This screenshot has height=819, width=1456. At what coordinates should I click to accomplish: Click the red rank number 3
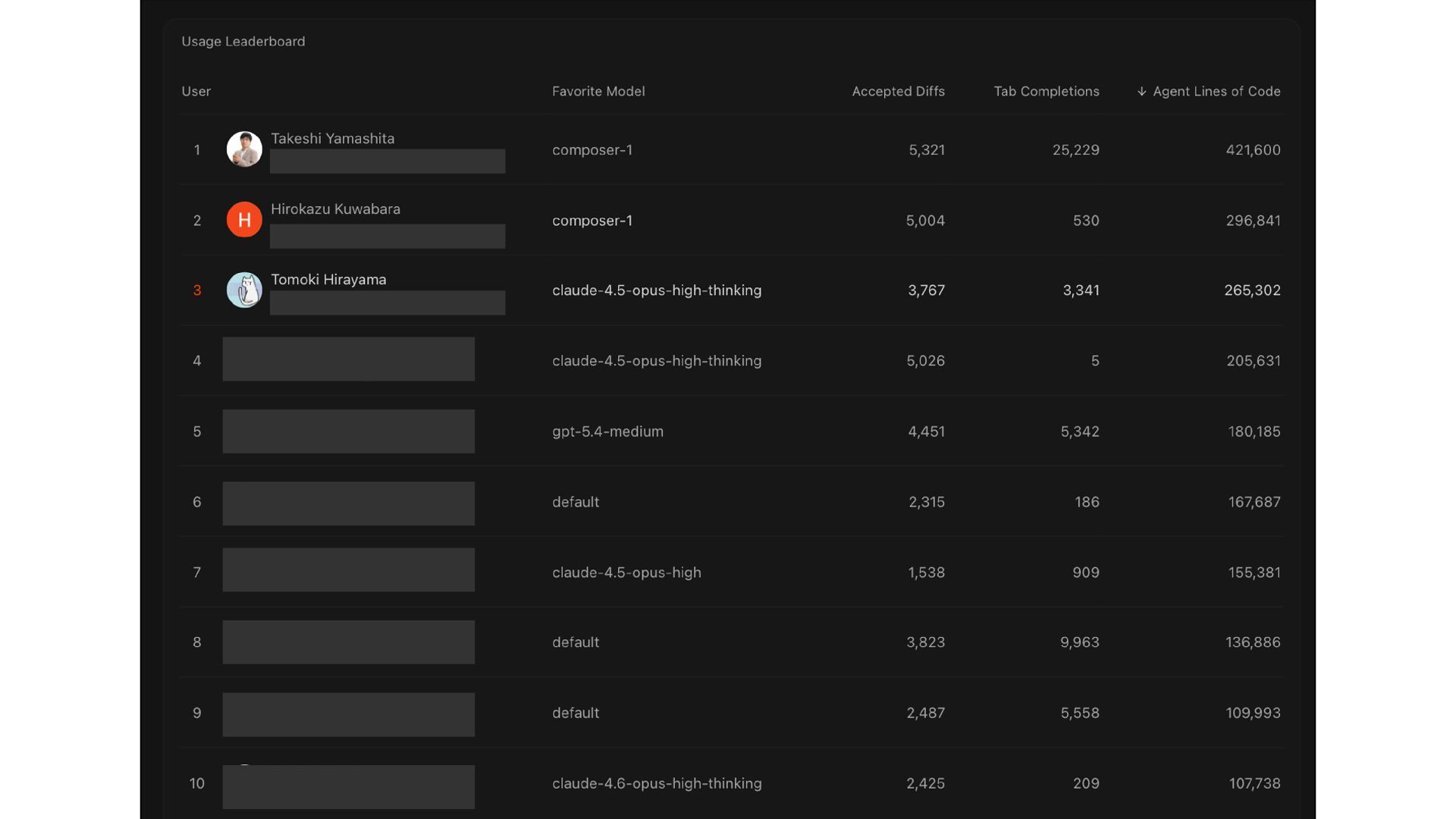197,290
